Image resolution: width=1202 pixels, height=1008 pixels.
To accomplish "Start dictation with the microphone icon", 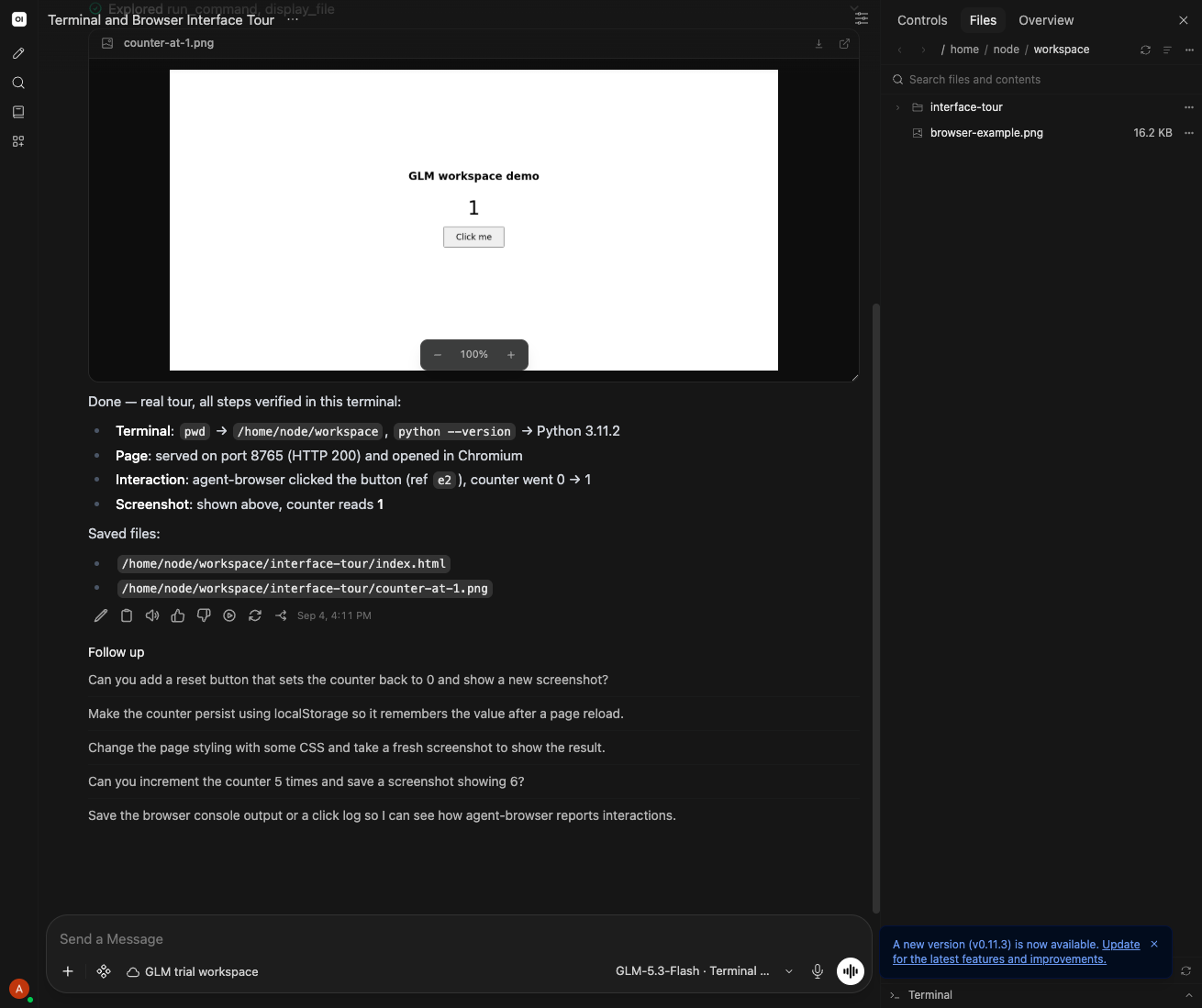I will (818, 971).
